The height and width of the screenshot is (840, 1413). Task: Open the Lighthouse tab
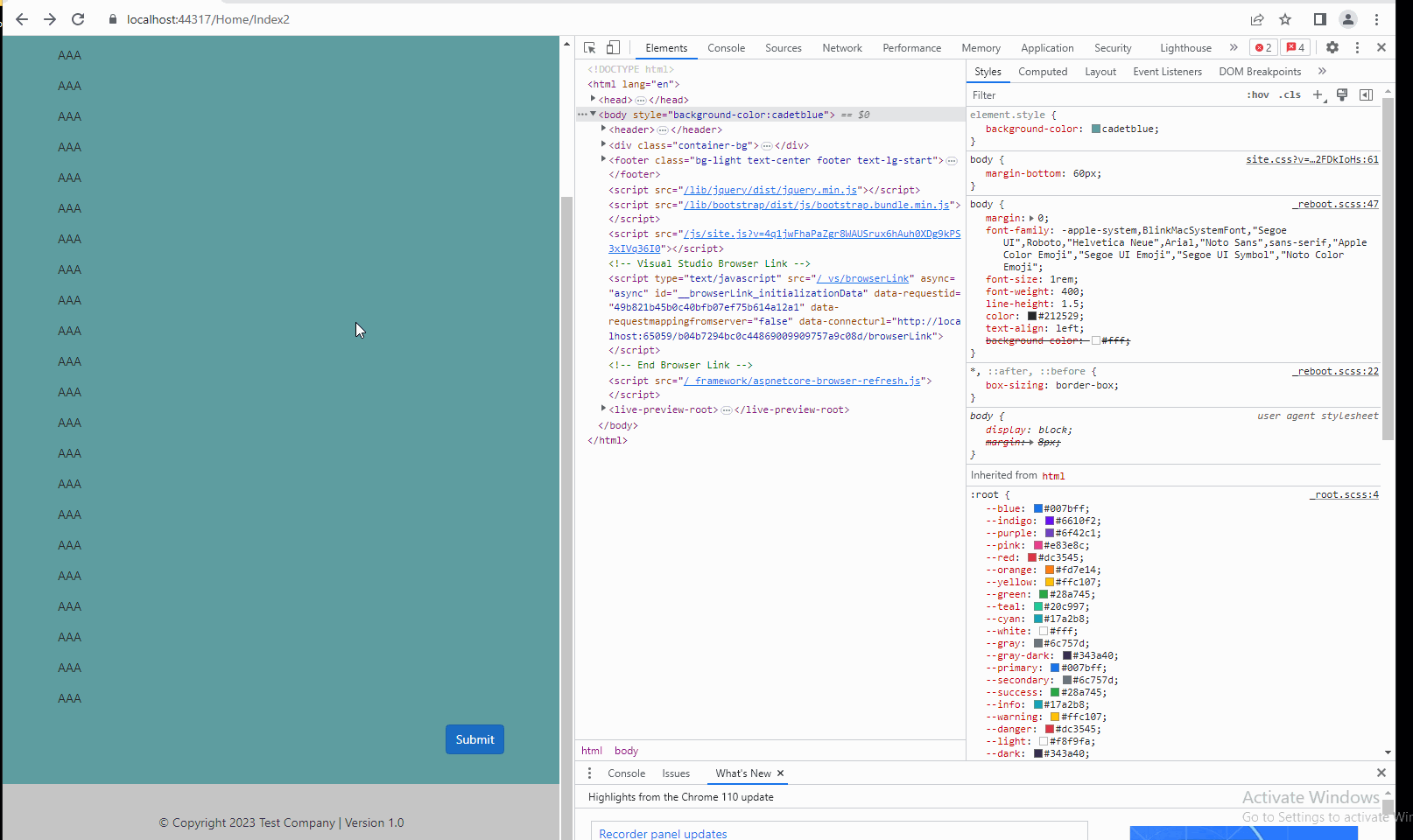point(1185,48)
